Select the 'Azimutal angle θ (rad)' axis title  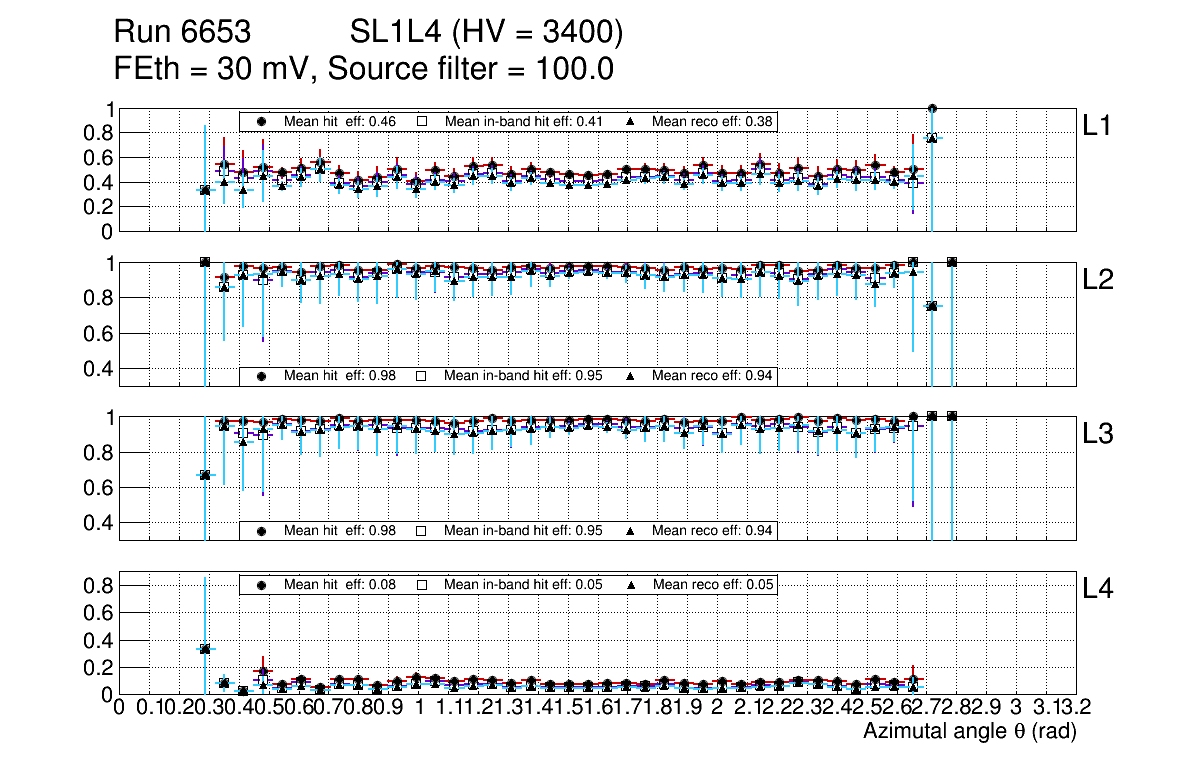[x=969, y=732]
